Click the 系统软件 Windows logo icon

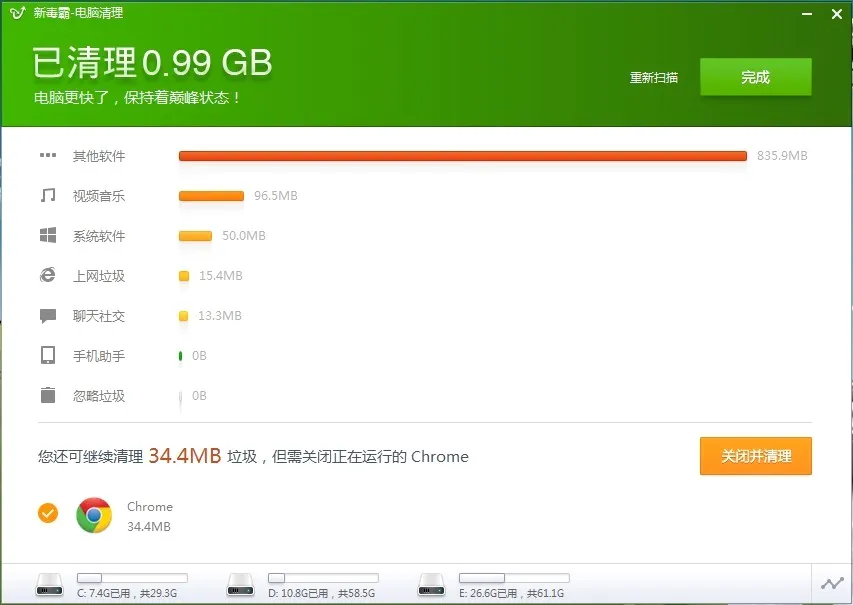click(x=48, y=236)
